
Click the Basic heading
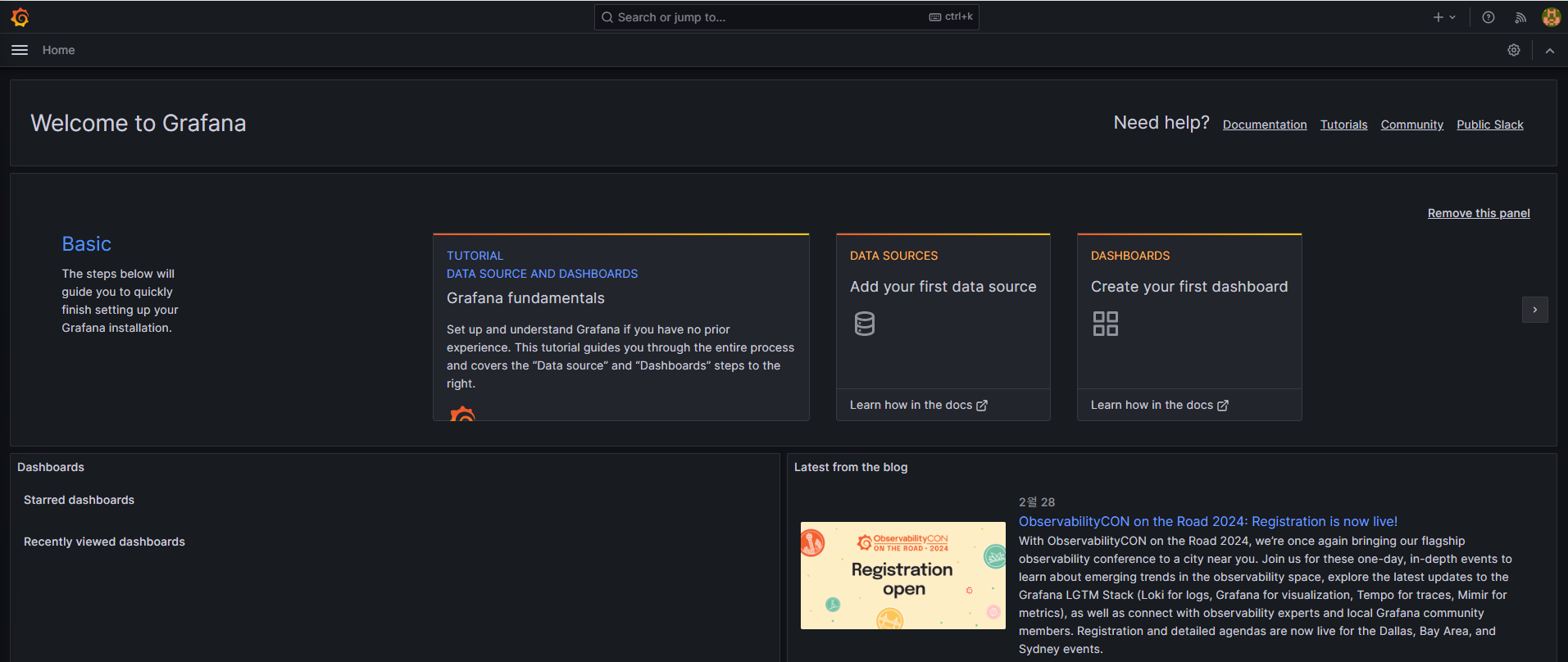point(87,244)
